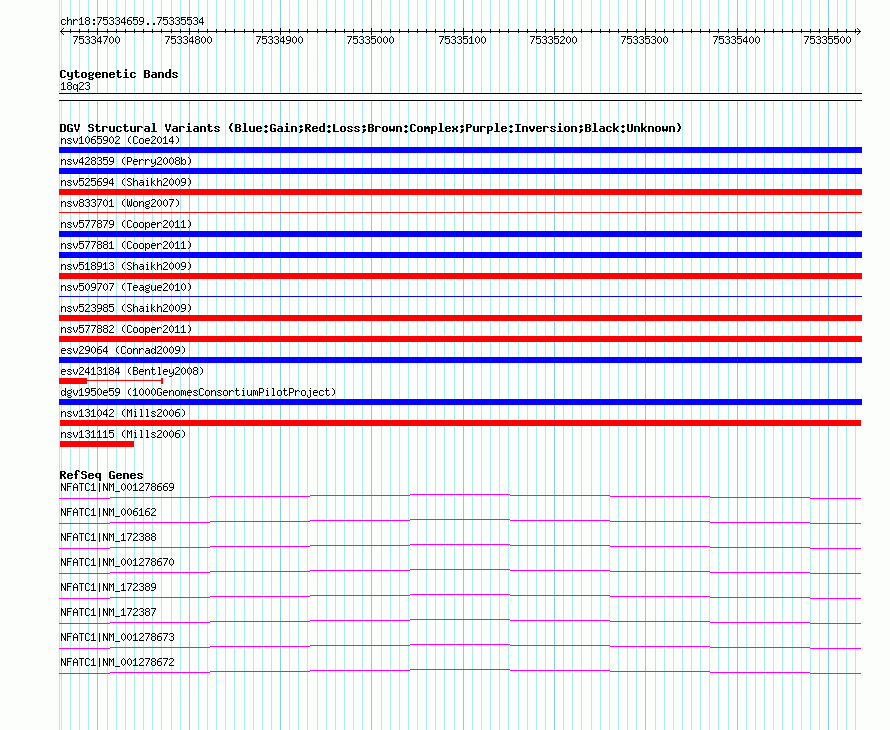
Task: Open the NFATC1|NM_006162 transcript label
Action: [108, 513]
